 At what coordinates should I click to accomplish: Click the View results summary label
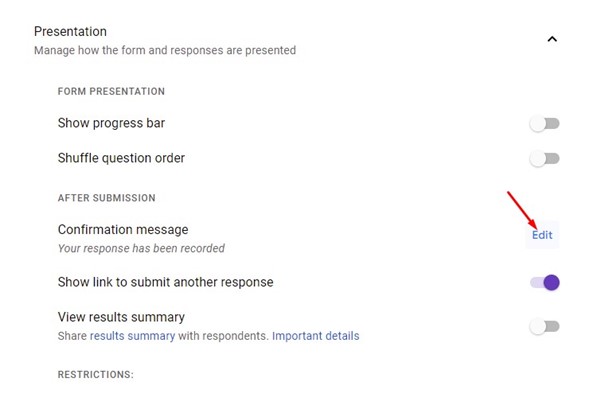coord(121,317)
